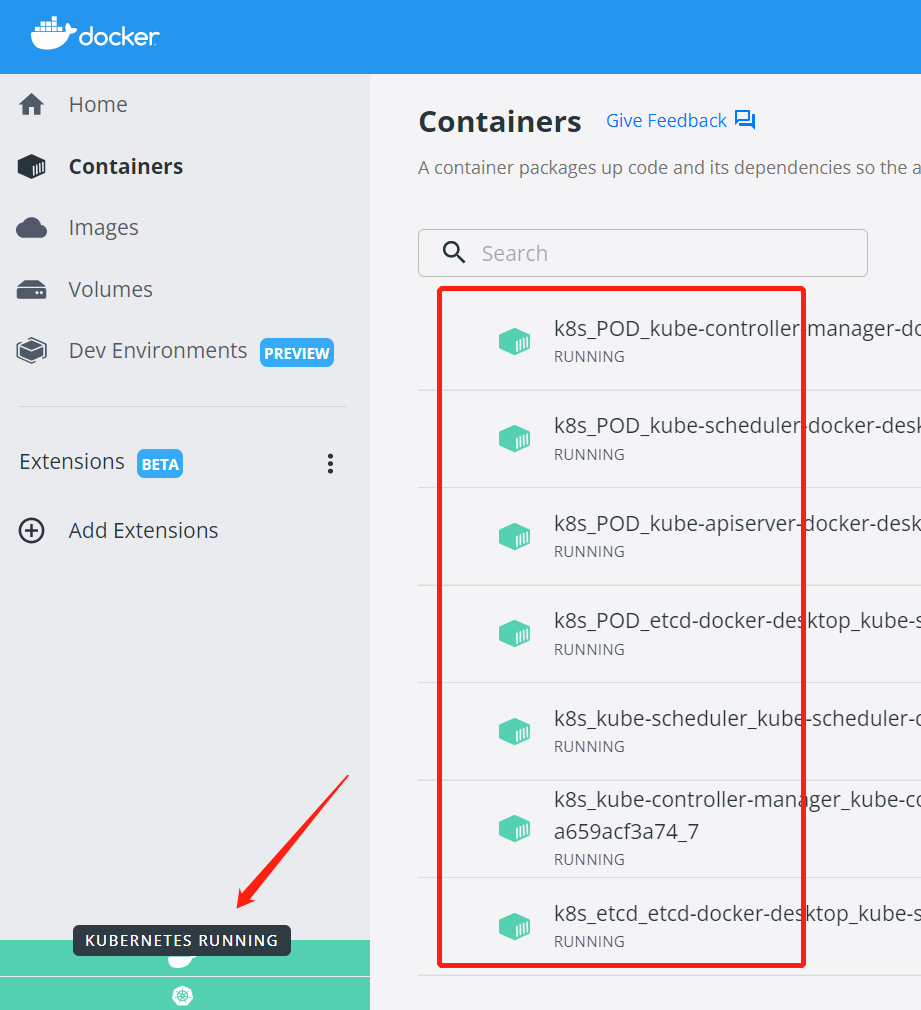Click the Kubernetes wheel icon in footer
This screenshot has width=921, height=1010.
[183, 995]
